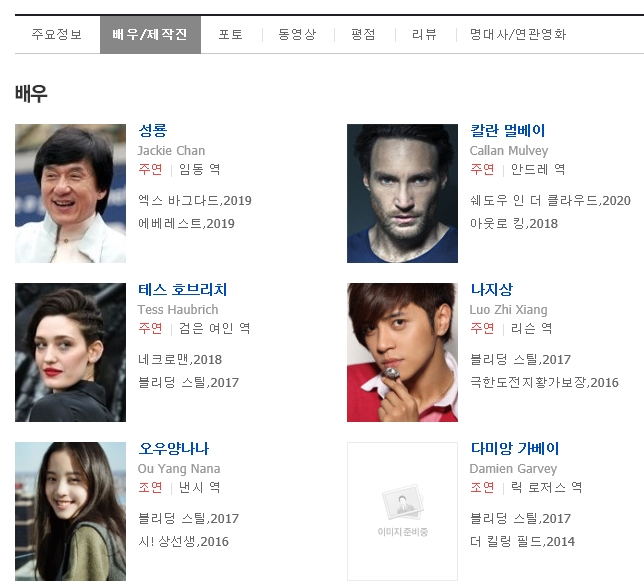Screen dimensions: 644x588
Task: Open the Ou Yang Nana photo thumbnail
Action: (71, 511)
